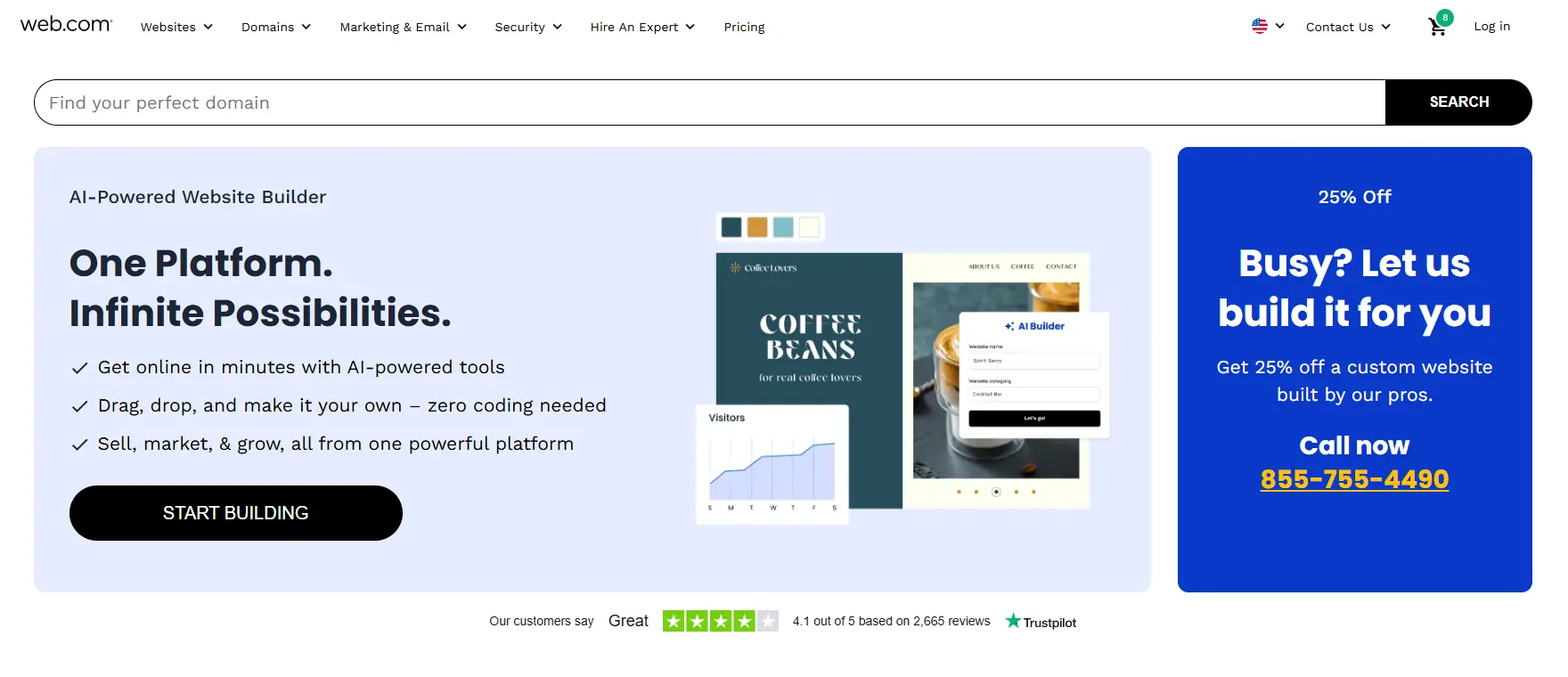Screen dimensions: 1568x677
Task: Click the "25% Off" label
Action: pos(1354,197)
